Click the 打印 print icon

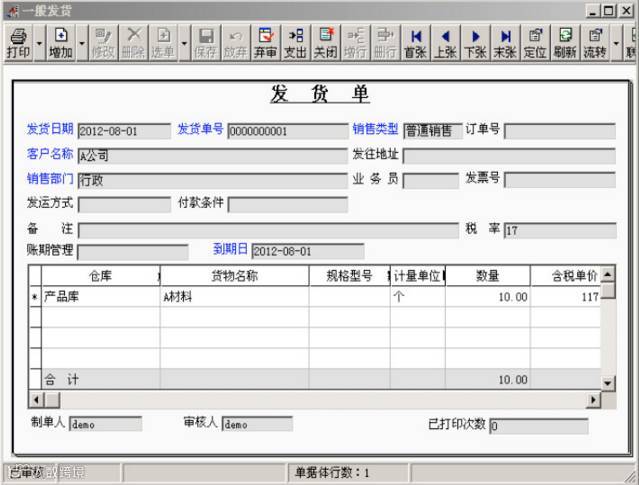pyautogui.click(x=19, y=43)
